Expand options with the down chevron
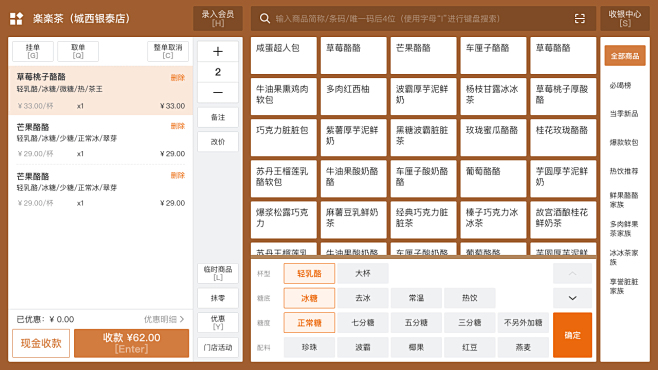Viewport: 658px width, 370px height. (x=572, y=298)
